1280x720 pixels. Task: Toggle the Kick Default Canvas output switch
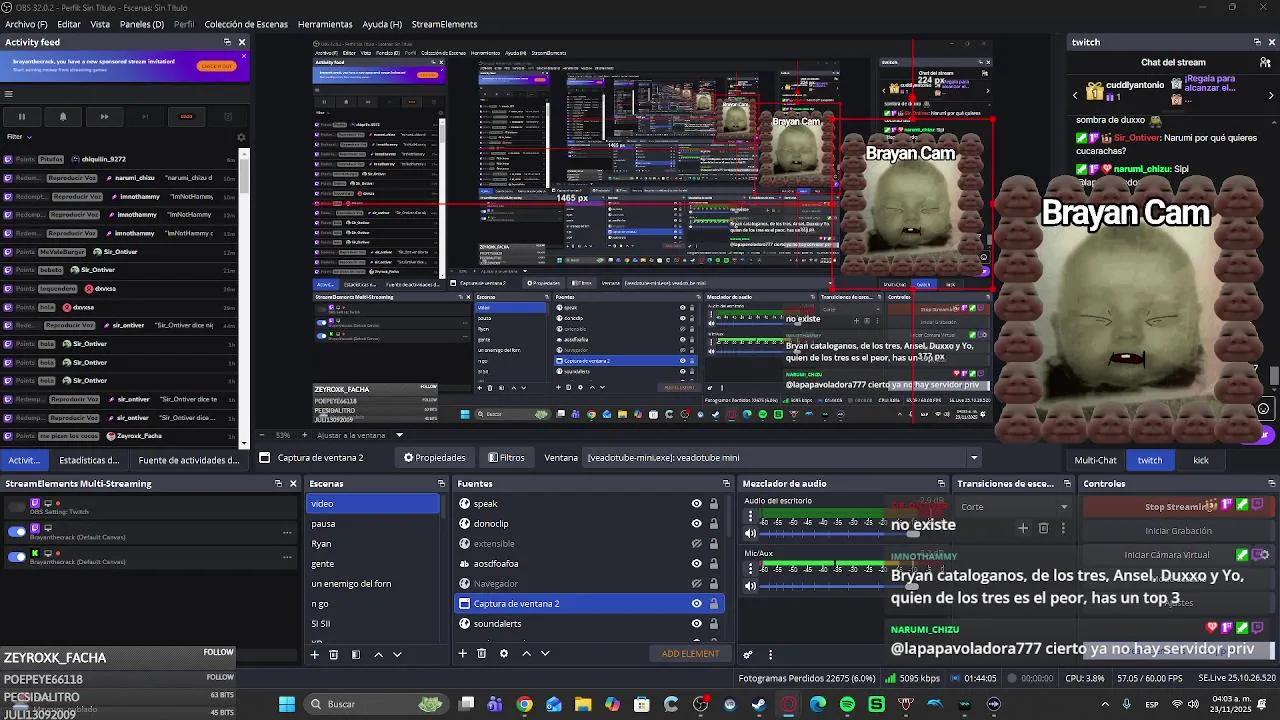point(16,557)
